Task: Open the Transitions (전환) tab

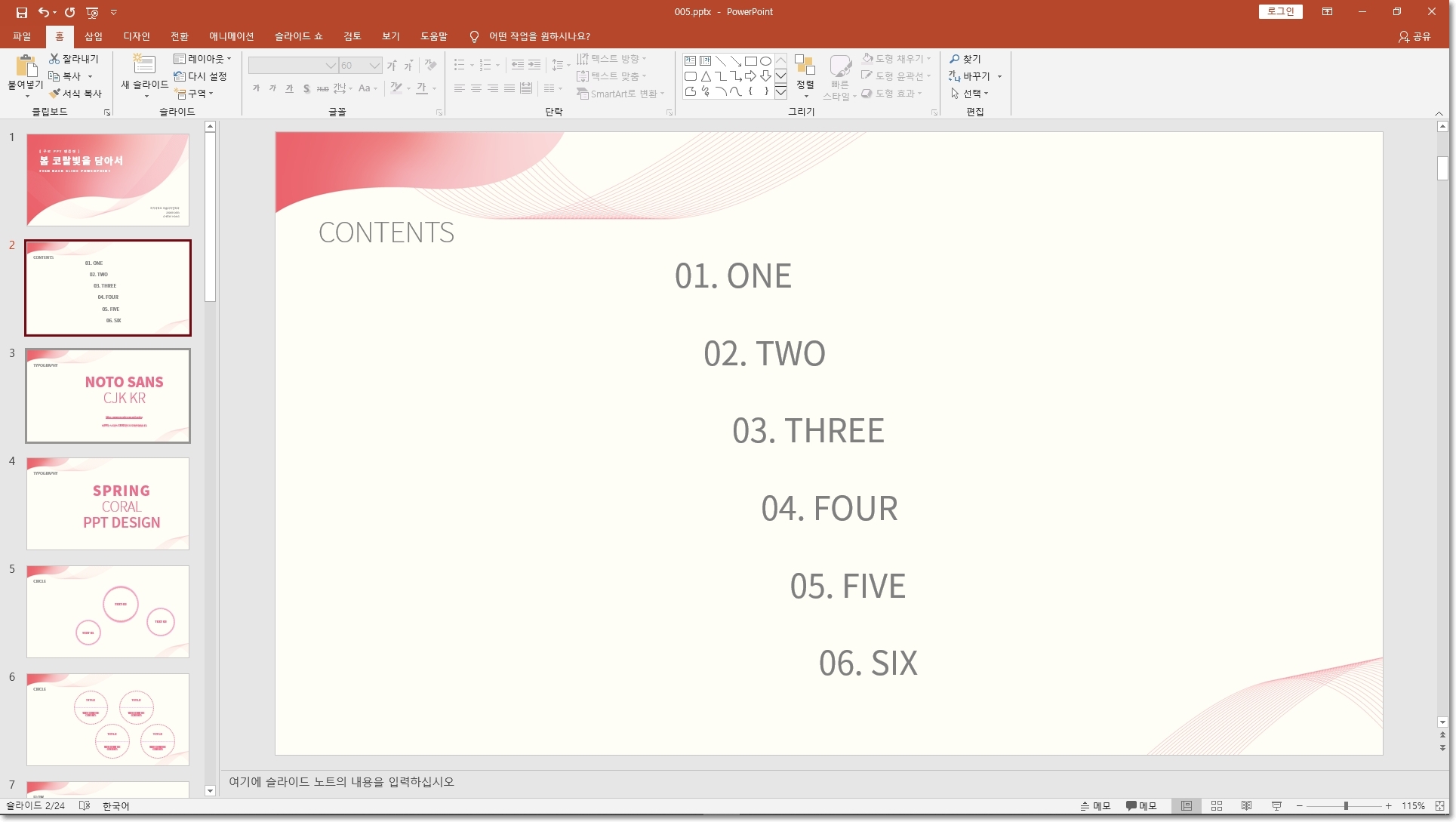Action: 180,36
